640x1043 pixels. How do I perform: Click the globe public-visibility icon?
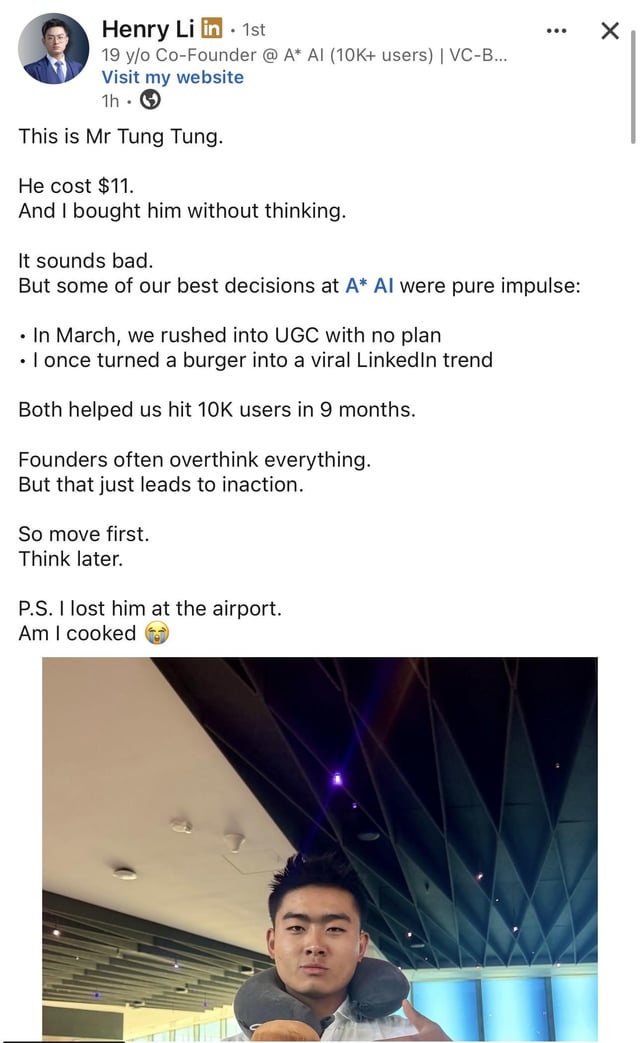pyautogui.click(x=151, y=100)
